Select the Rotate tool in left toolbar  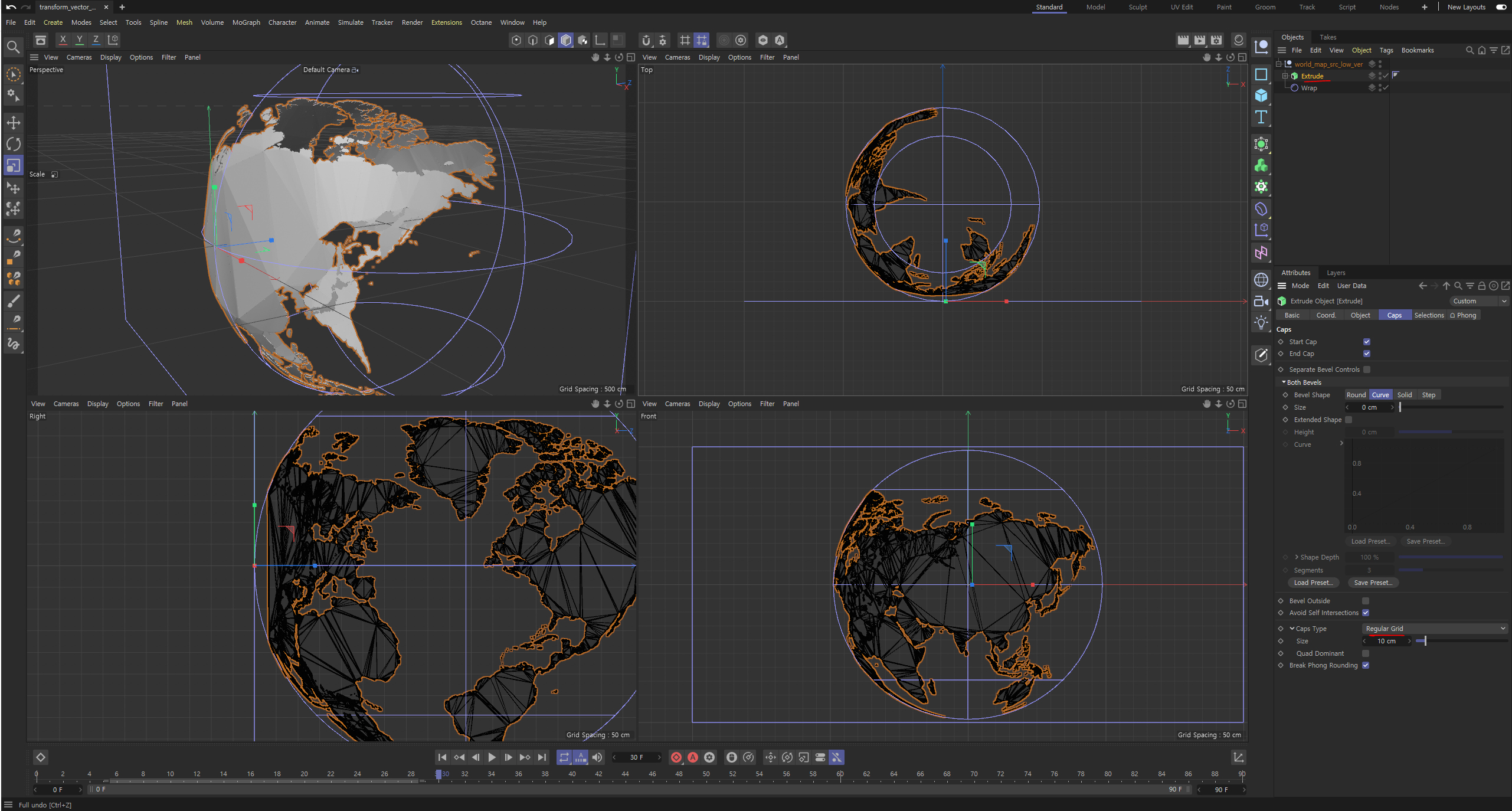pos(13,144)
